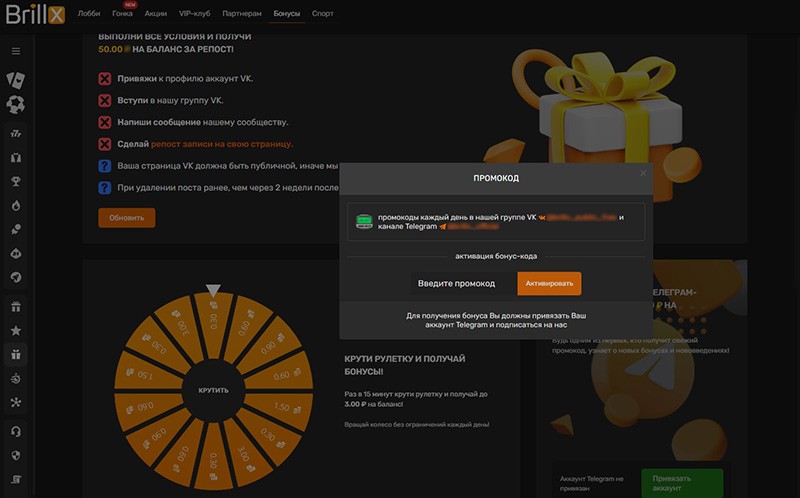800x498 pixels.
Task: Click the shield icon in the sidebar
Action: coord(15,455)
